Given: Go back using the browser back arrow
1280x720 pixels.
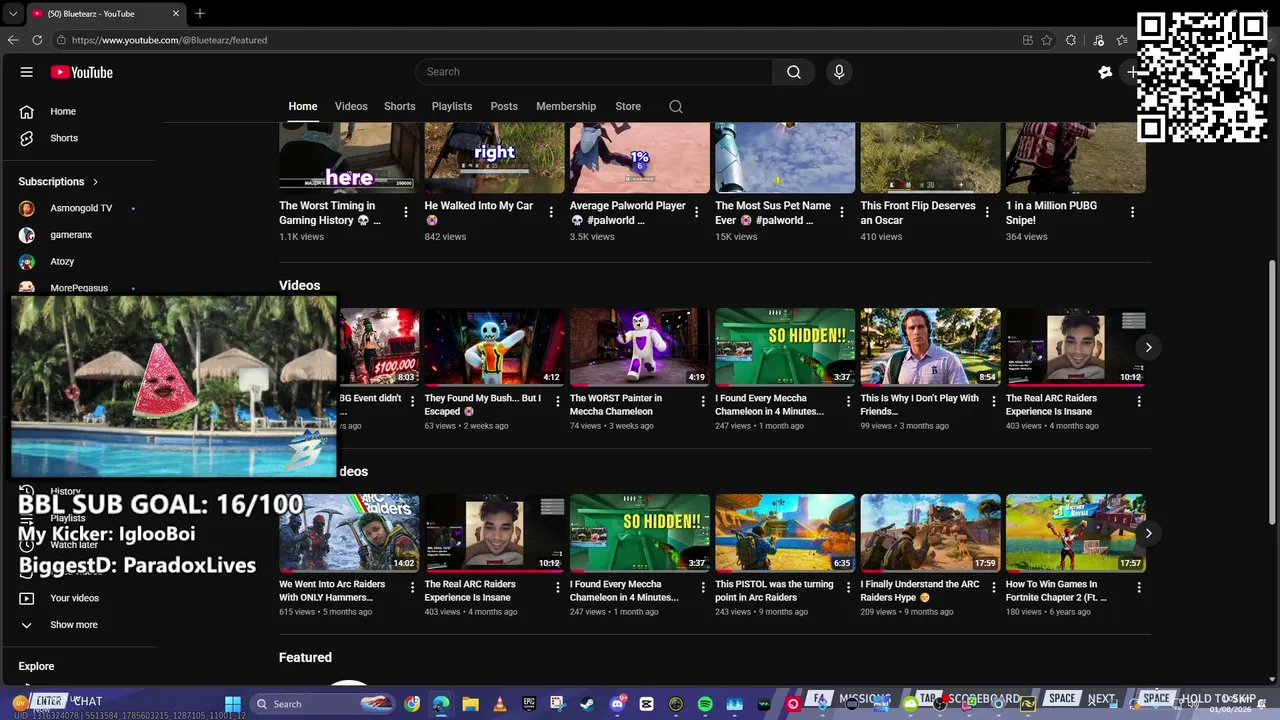Looking at the screenshot, I should tap(13, 40).
